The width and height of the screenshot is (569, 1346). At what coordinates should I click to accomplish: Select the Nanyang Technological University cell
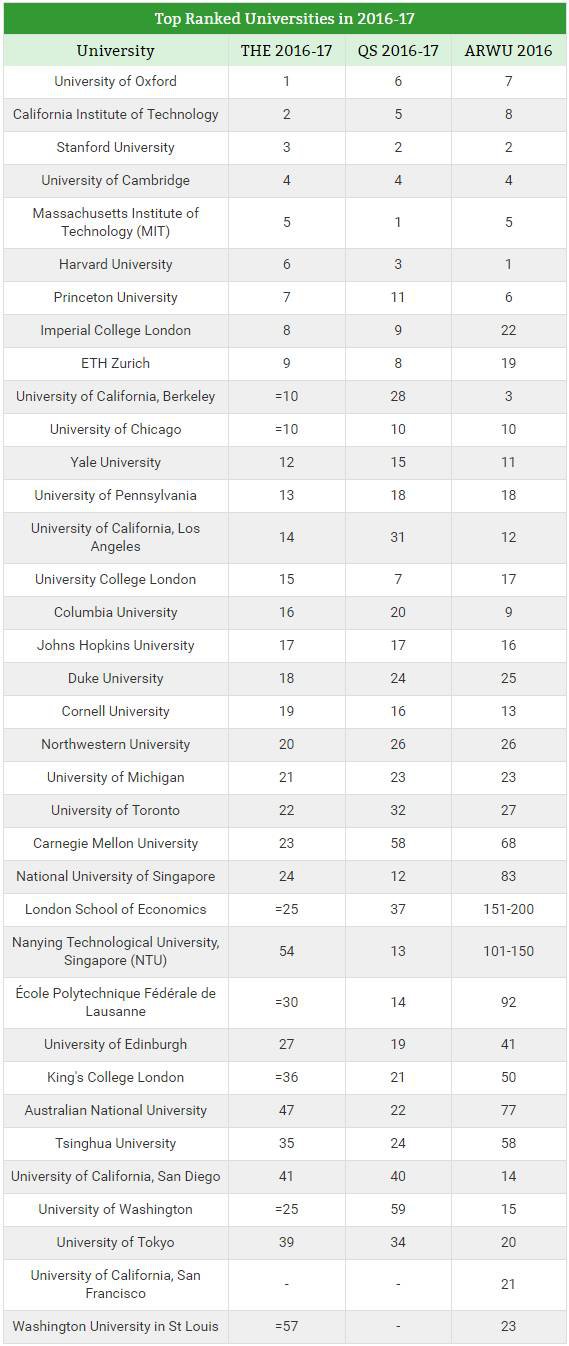[116, 951]
